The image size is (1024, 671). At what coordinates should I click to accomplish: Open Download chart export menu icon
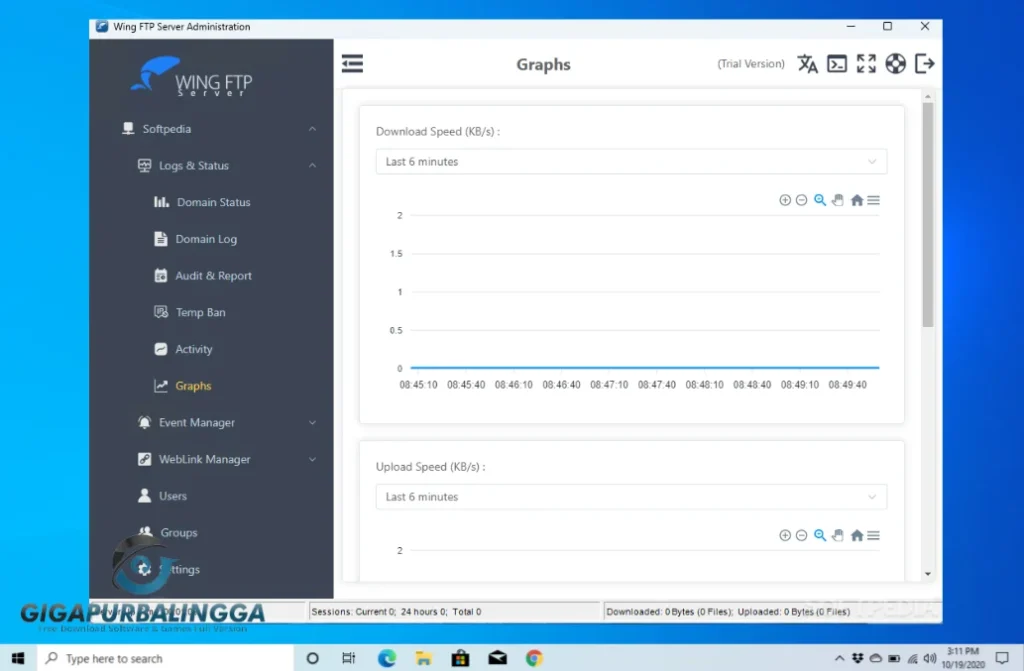click(874, 200)
